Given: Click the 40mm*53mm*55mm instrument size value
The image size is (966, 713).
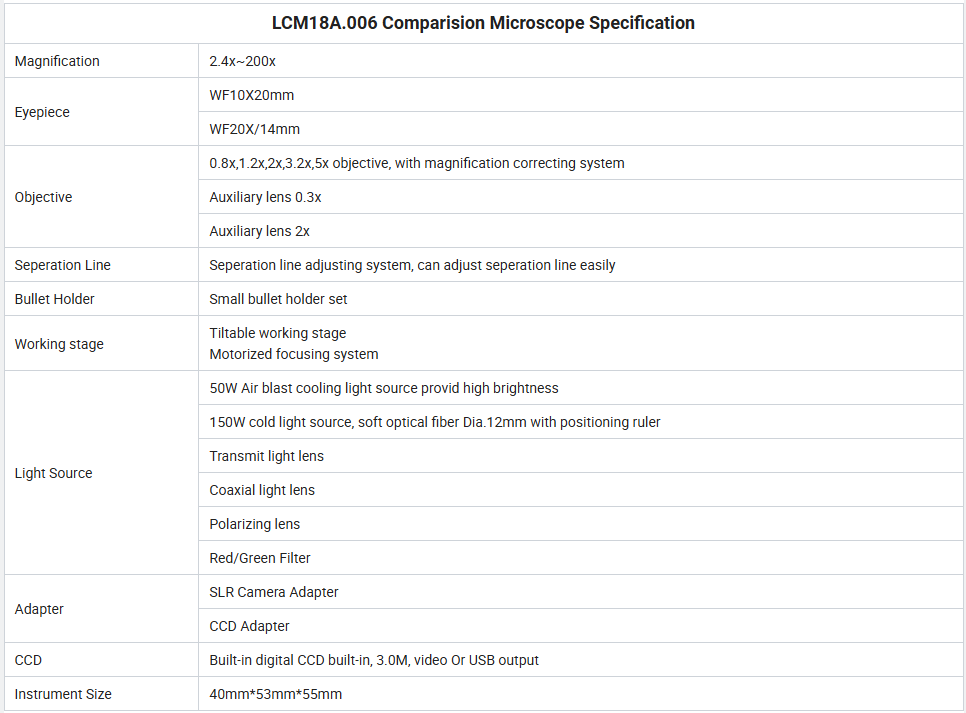Looking at the screenshot, I should tap(275, 694).
